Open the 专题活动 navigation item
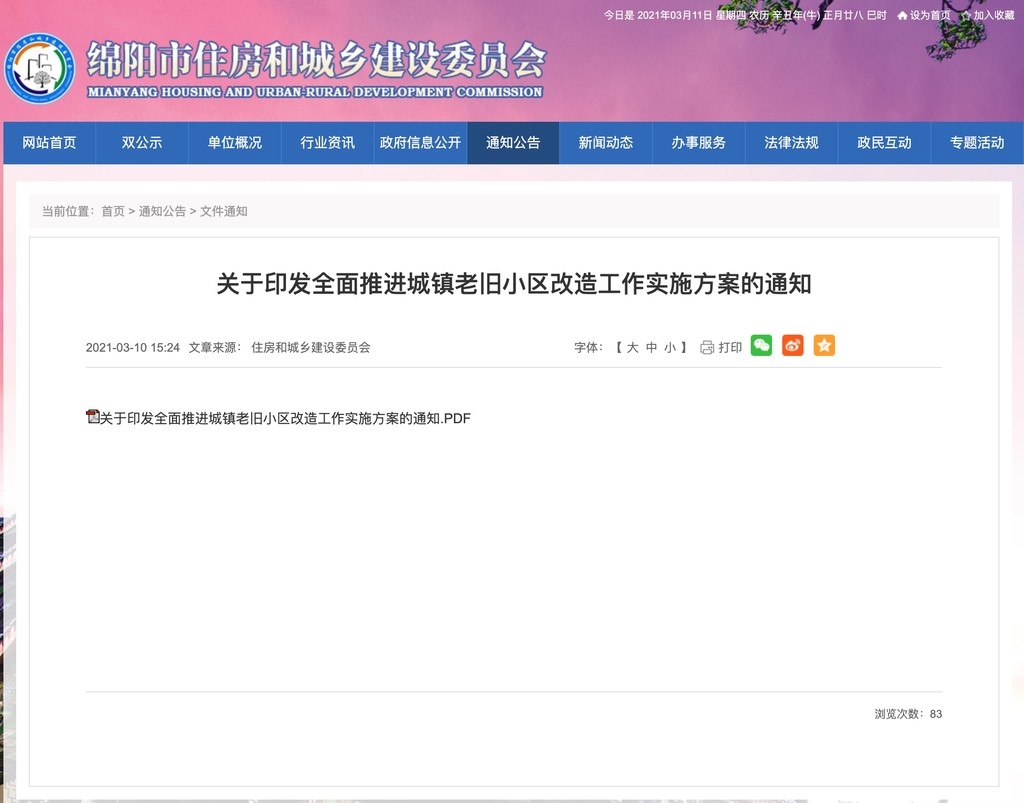 tap(976, 143)
